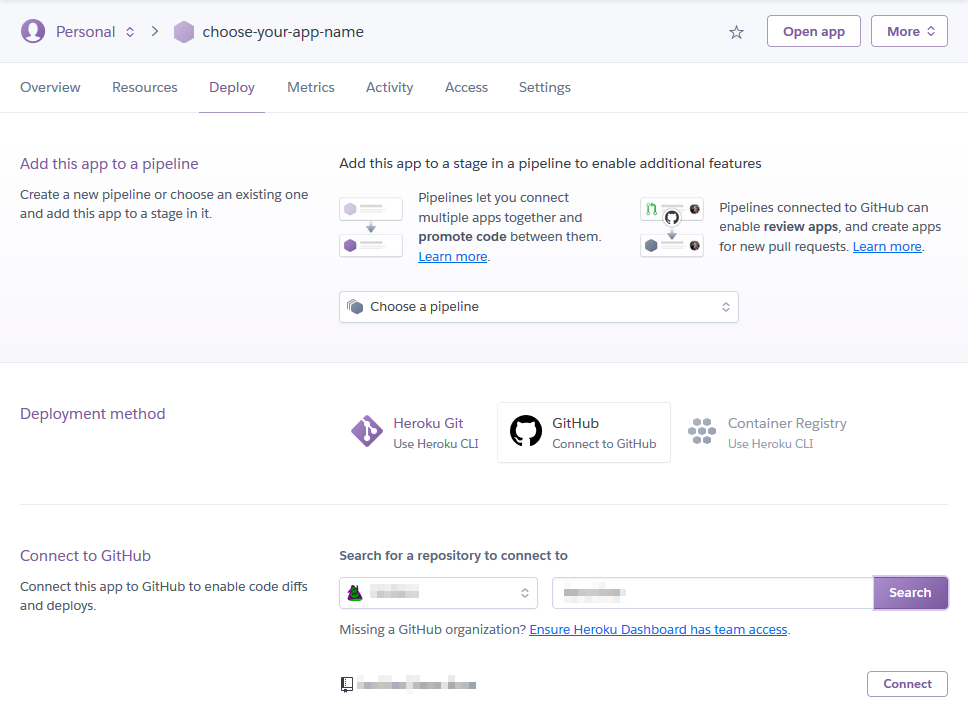This screenshot has width=968, height=716.
Task: Click the breadcrumb chevron after Personal
Action: (x=155, y=31)
